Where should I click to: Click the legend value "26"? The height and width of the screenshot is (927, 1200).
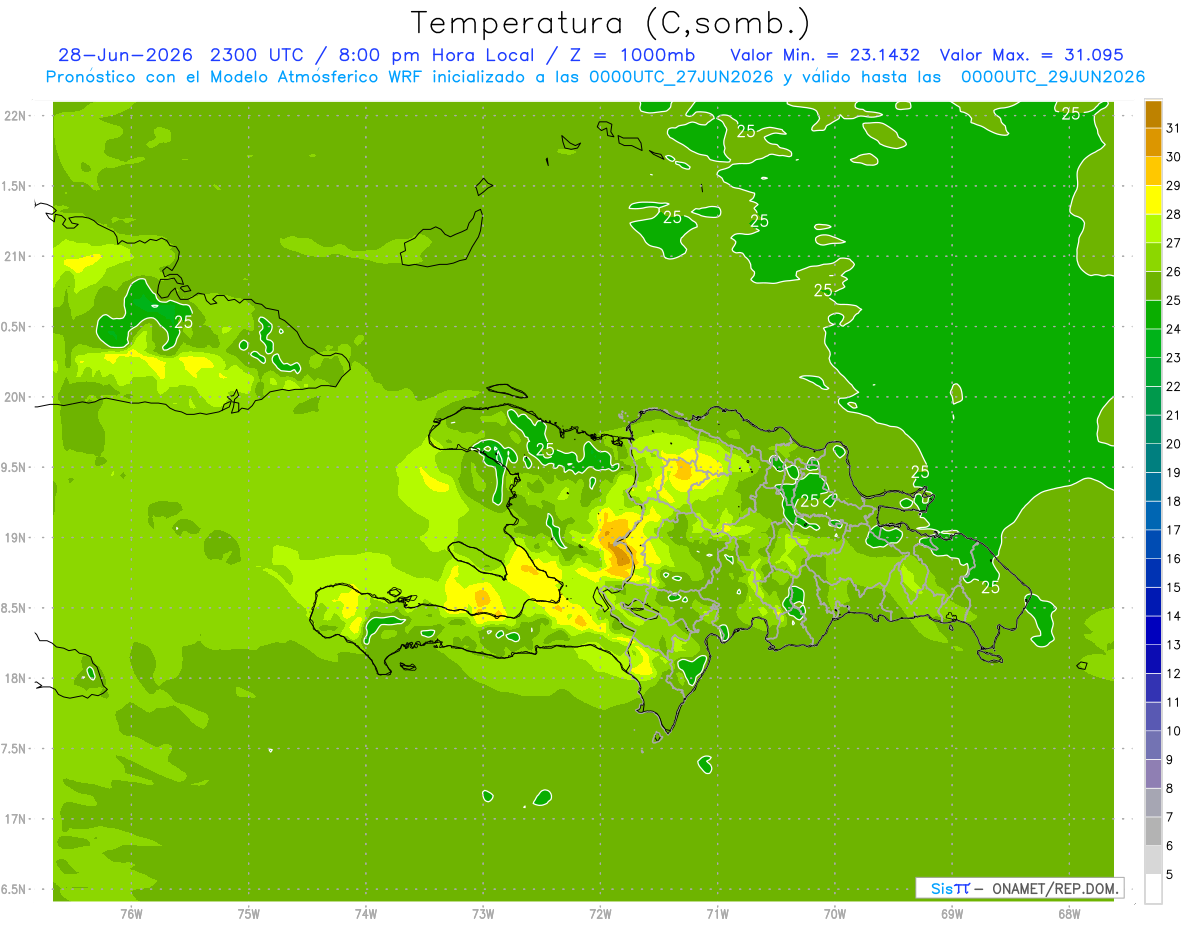click(1174, 272)
